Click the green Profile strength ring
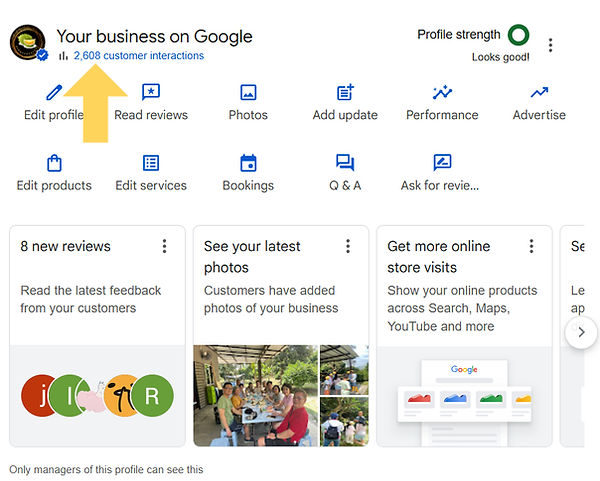 click(x=518, y=35)
